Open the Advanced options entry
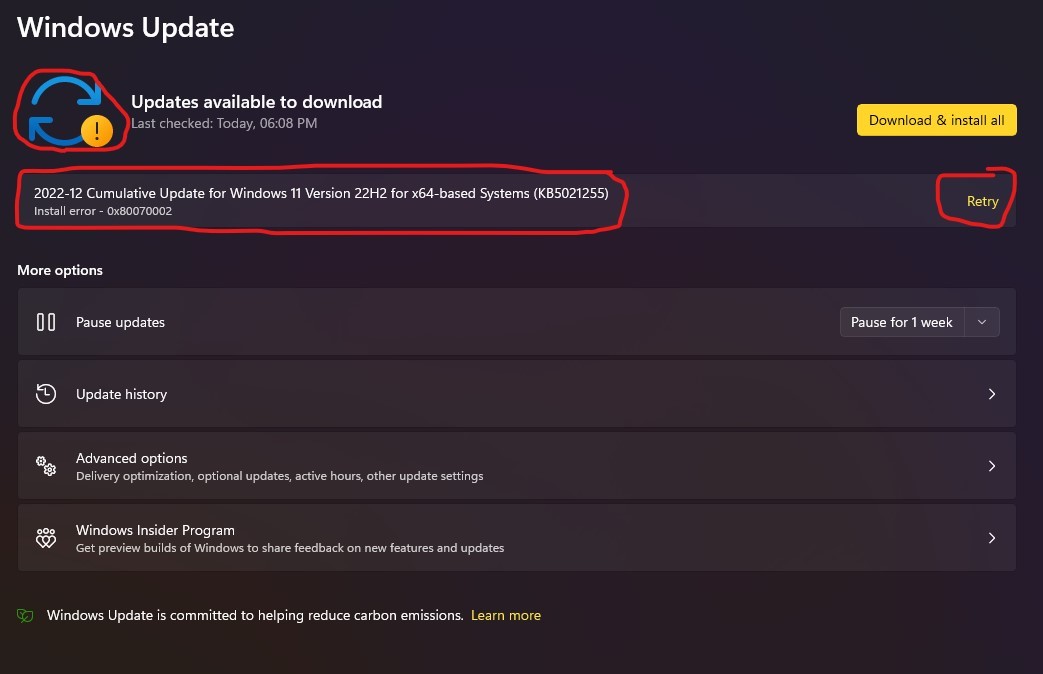Viewport: 1043px width, 674px height. [x=500, y=466]
